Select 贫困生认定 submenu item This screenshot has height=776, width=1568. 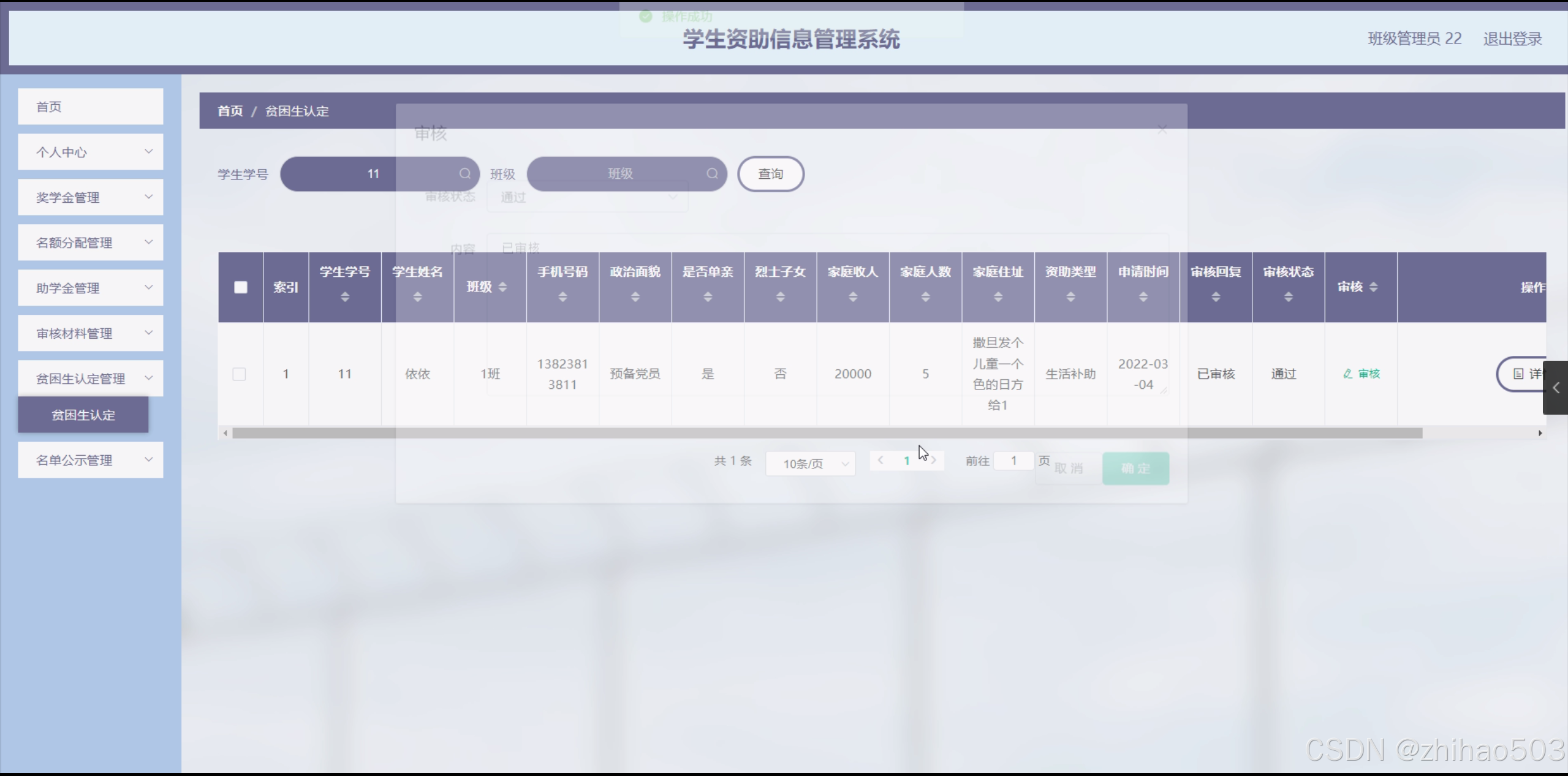[x=83, y=415]
